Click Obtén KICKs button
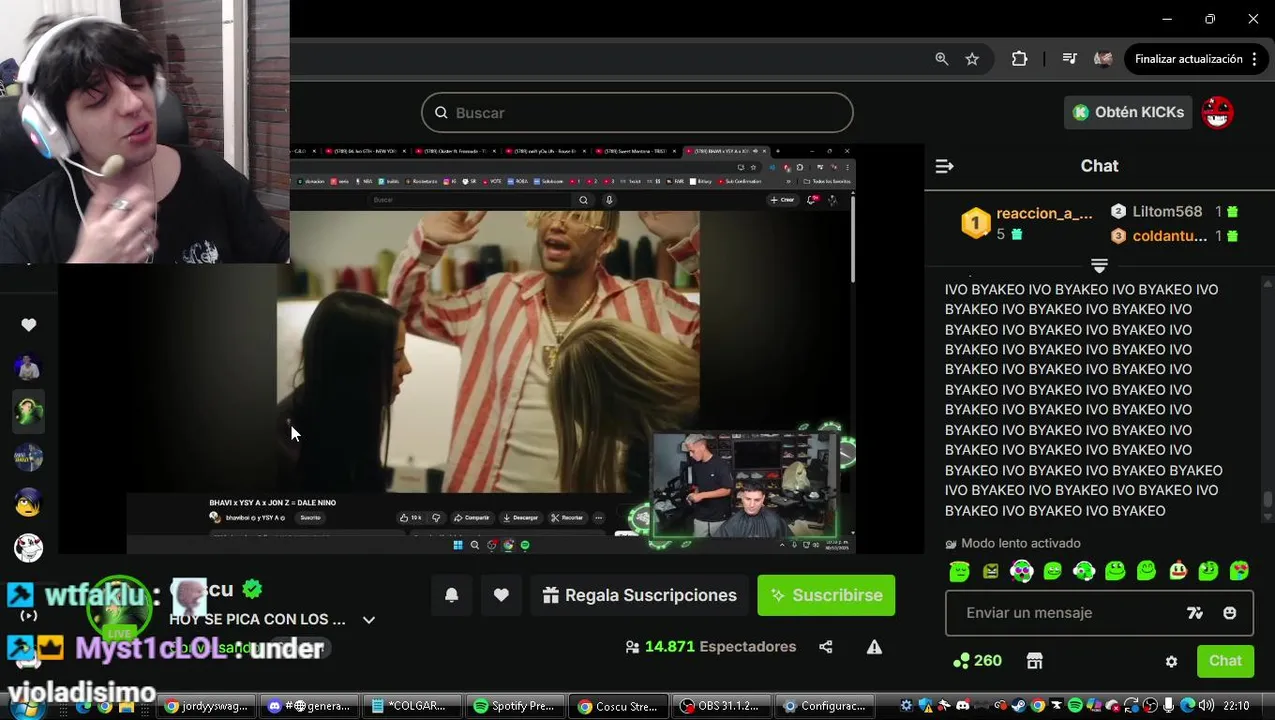This screenshot has height=720, width=1275. tap(1128, 112)
